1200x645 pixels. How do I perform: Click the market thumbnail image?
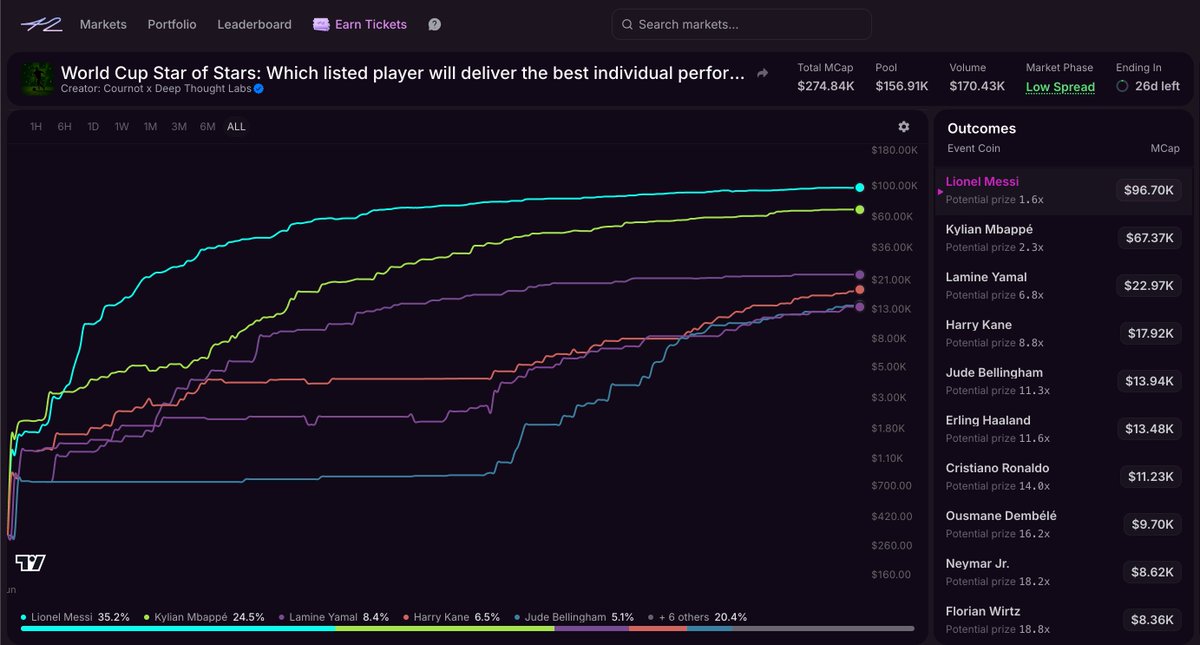click(x=34, y=80)
